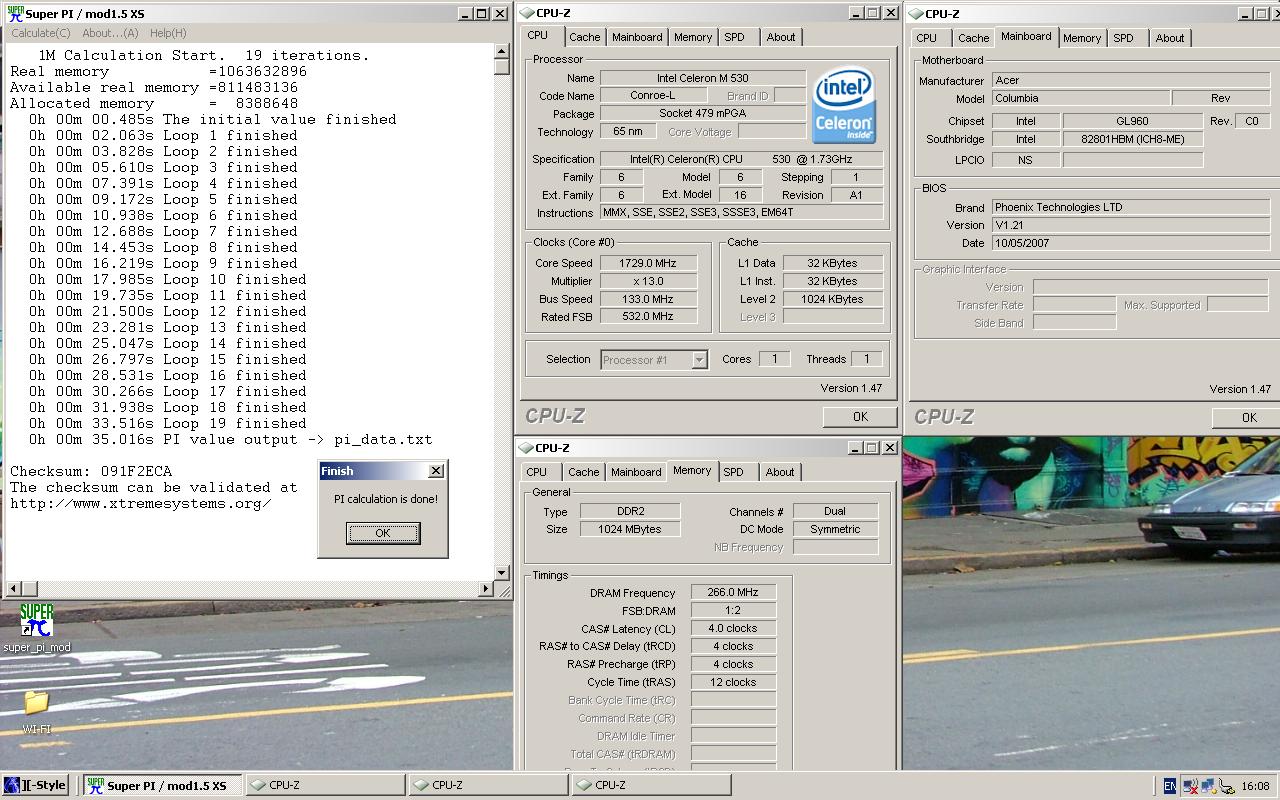
Task: Open SPD tab in the Celeron processor CPU-Z window
Action: click(x=735, y=37)
